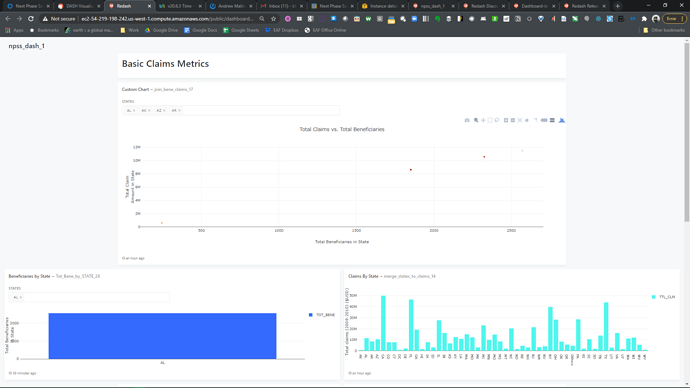Remove the AL tag in Beneficiaries STATES filter
Image resolution: width=690 pixels, height=388 pixels.
[21, 297]
